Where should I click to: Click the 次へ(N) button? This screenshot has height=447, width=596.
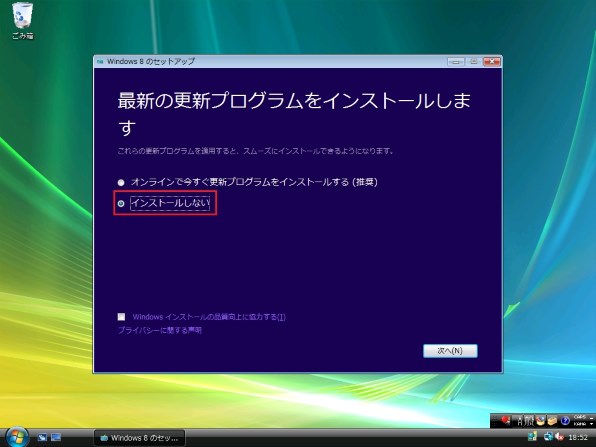coord(450,351)
